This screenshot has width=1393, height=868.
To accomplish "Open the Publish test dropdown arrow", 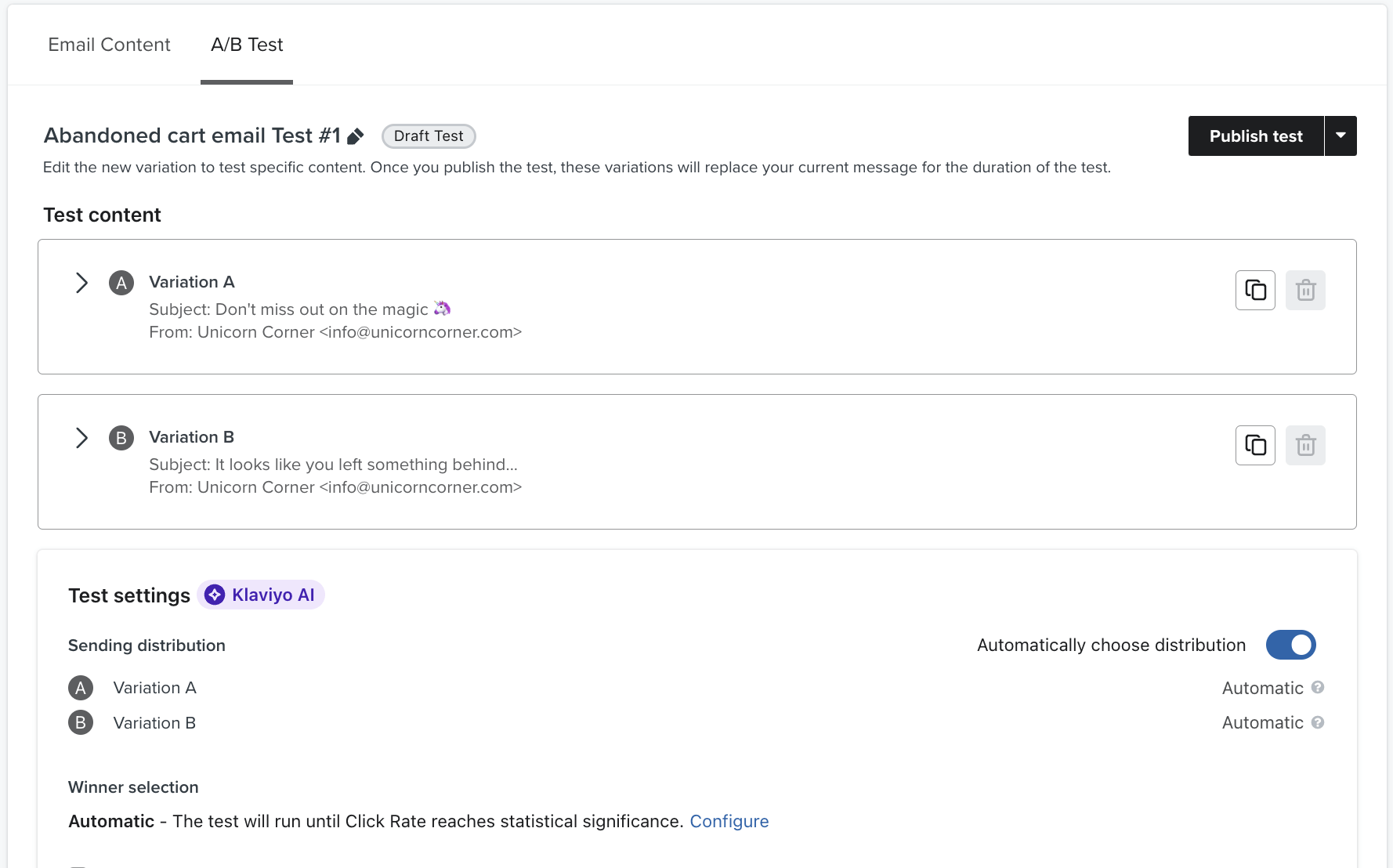I will coord(1341,136).
